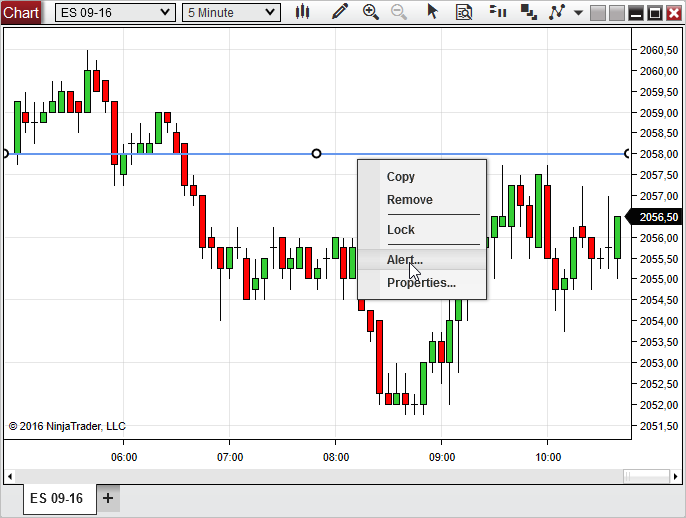This screenshot has height=518, width=686.
Task: Switch to the ES 09-16 tab
Action: (x=57, y=498)
